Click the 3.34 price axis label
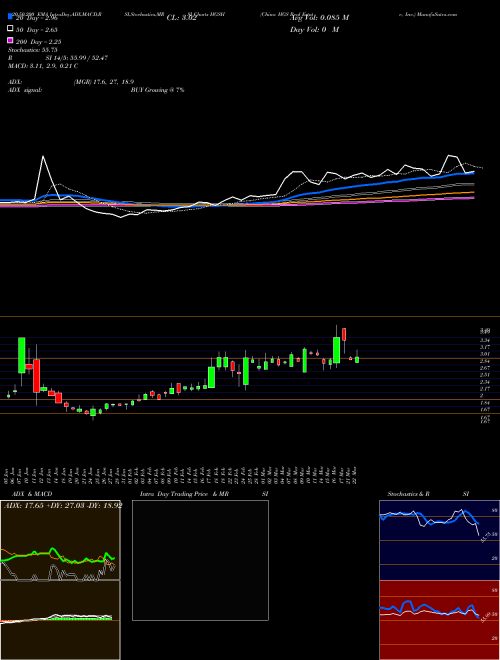500x660 pixels. (x=484, y=340)
